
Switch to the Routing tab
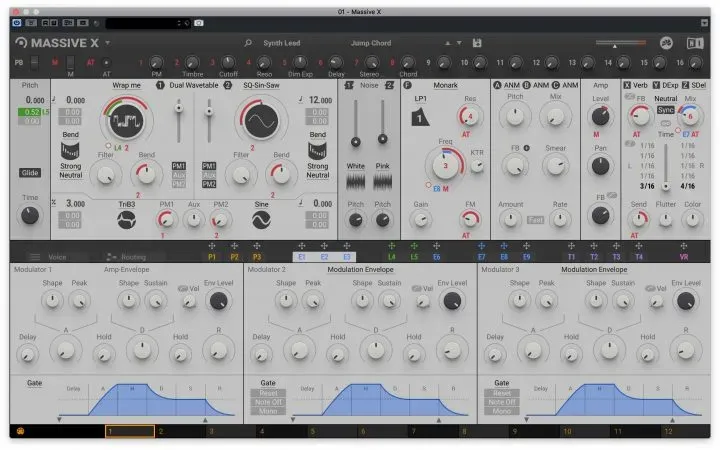pos(134,257)
